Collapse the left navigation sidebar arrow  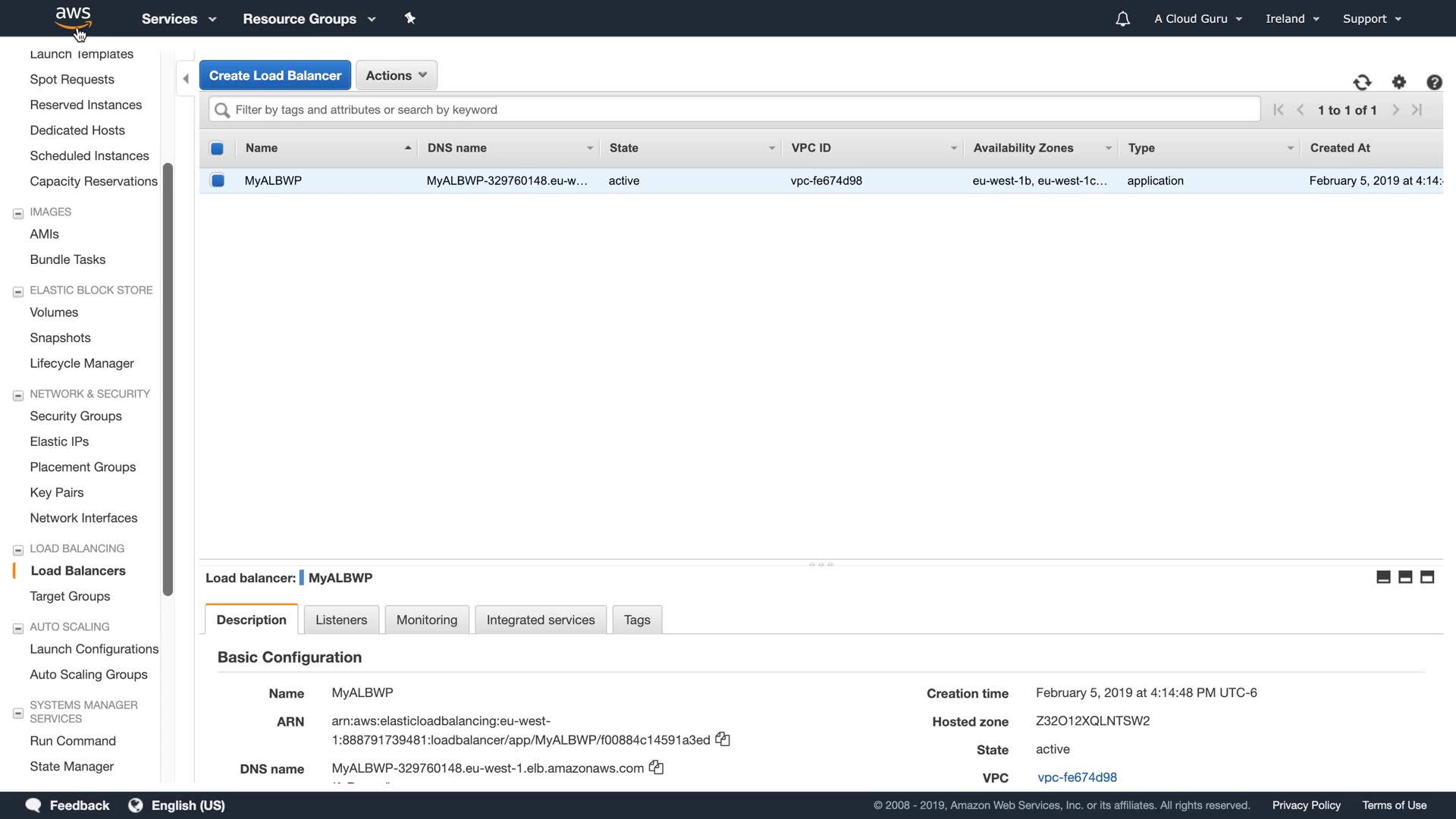click(186, 79)
